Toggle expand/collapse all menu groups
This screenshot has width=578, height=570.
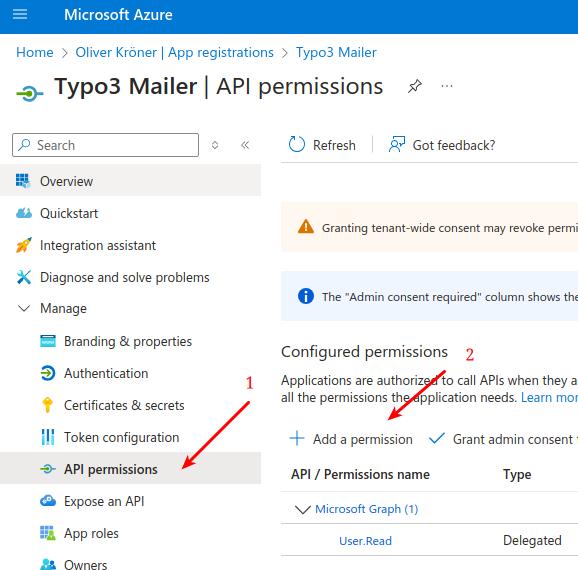[x=215, y=145]
